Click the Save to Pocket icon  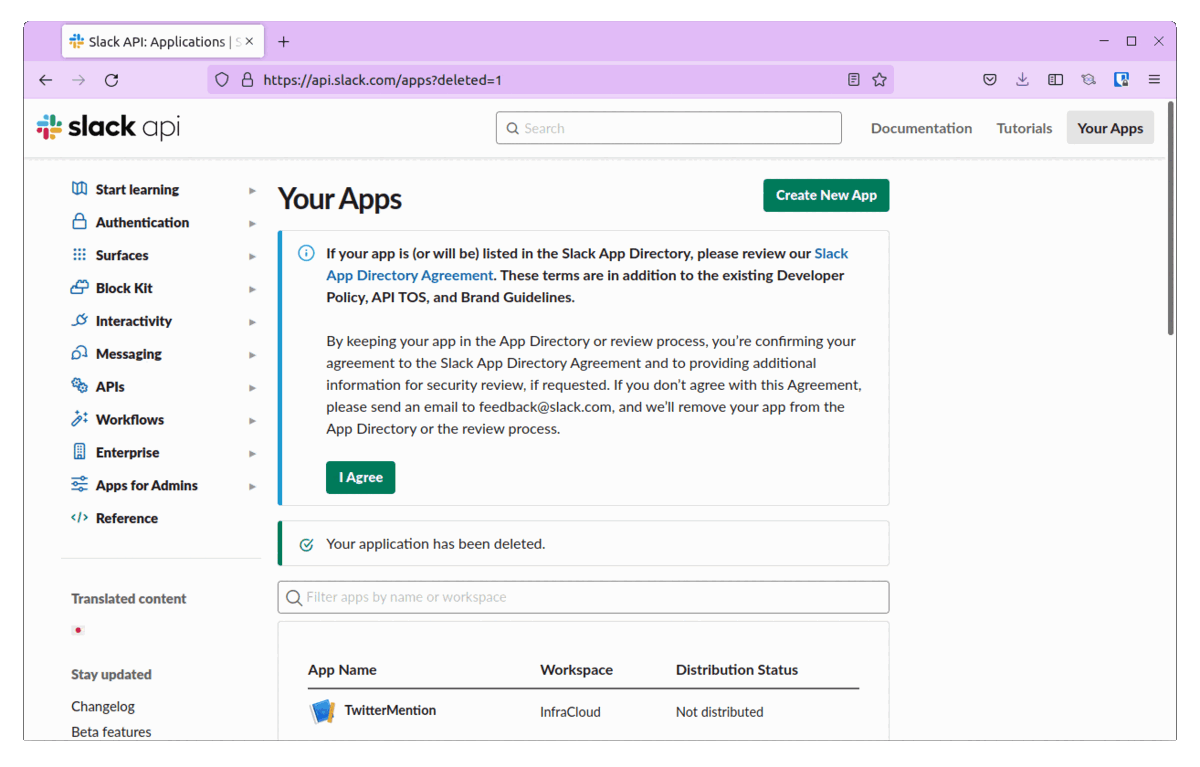pos(989,79)
